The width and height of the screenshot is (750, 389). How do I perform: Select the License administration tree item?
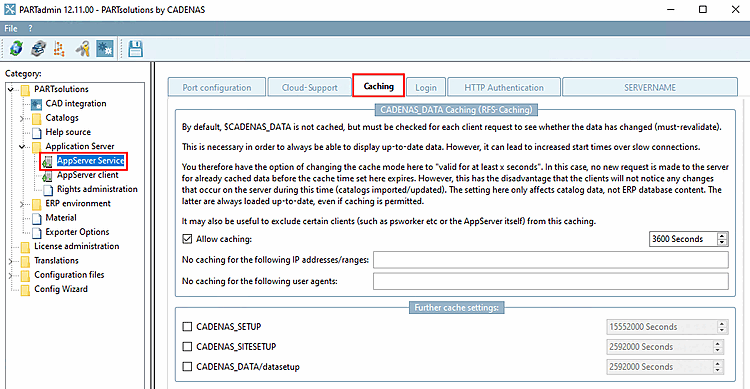point(77,246)
